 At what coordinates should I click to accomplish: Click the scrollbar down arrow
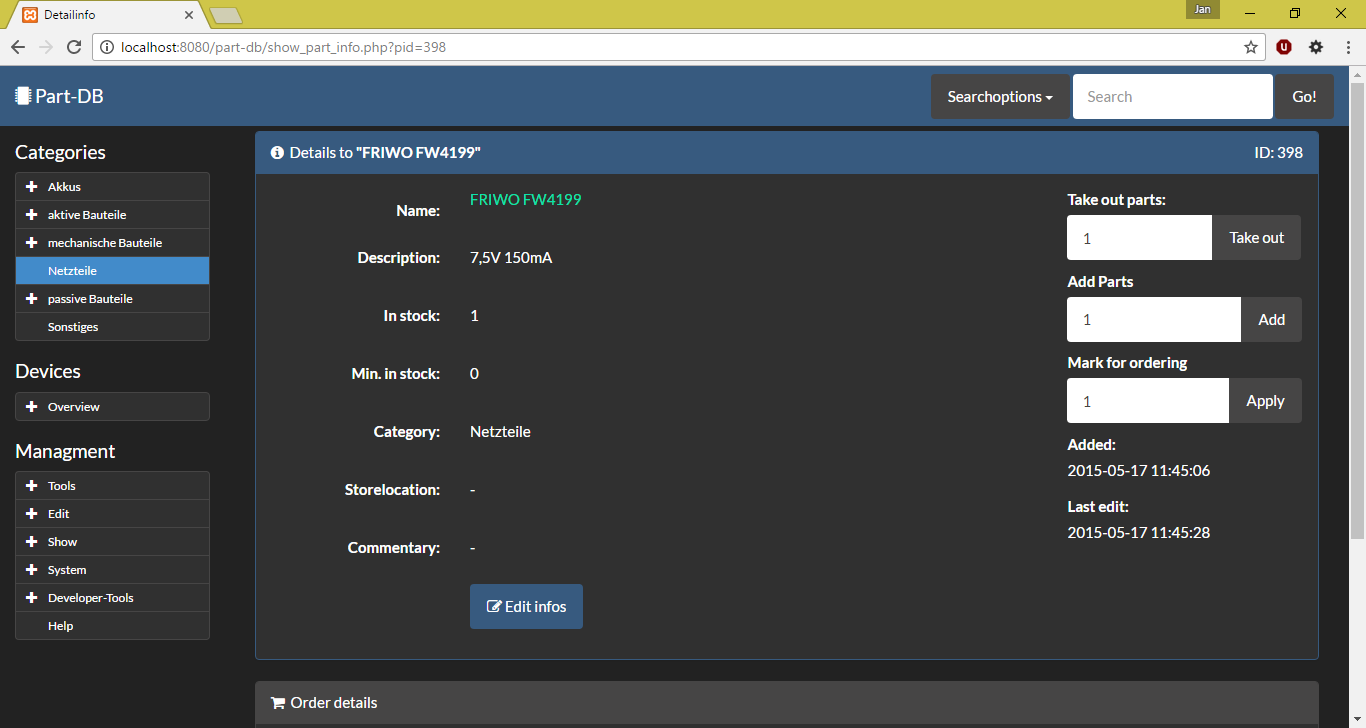tap(1358, 720)
